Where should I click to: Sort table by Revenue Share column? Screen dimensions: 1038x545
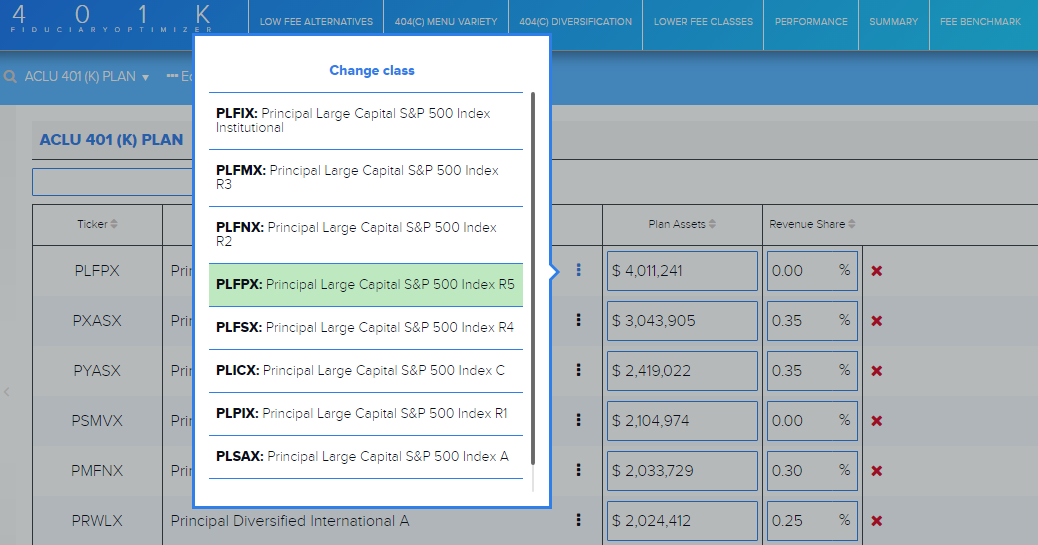point(811,224)
